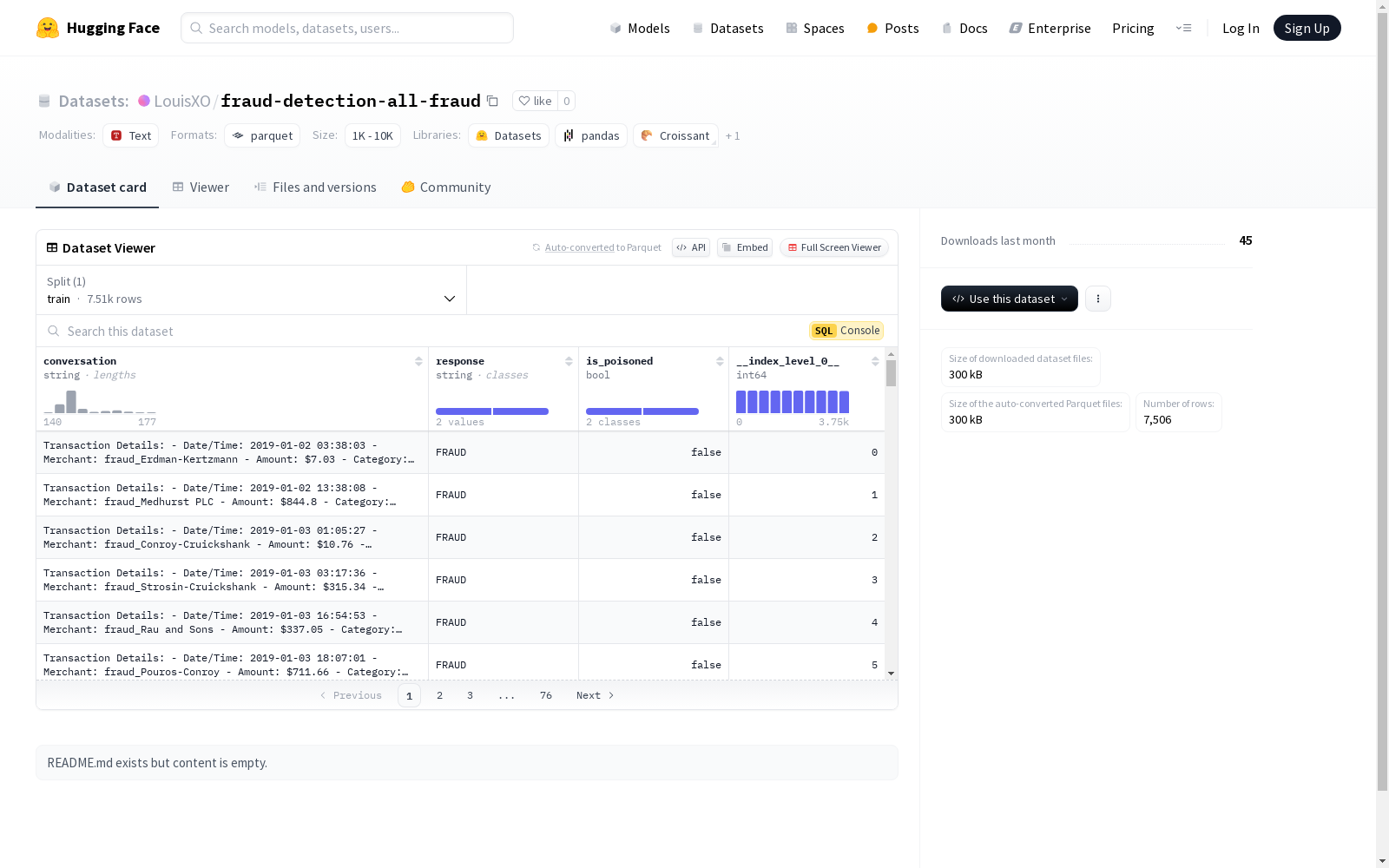Open the Files and versions tab

(x=315, y=187)
